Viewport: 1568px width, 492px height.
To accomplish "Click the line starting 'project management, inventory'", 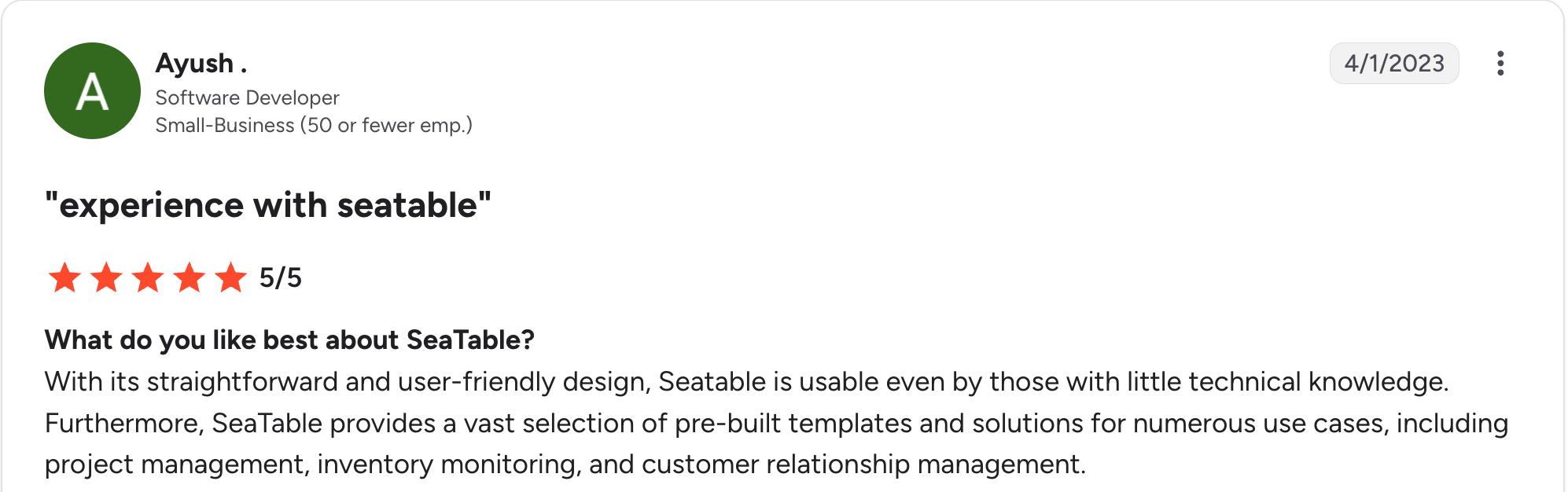I will [x=565, y=464].
